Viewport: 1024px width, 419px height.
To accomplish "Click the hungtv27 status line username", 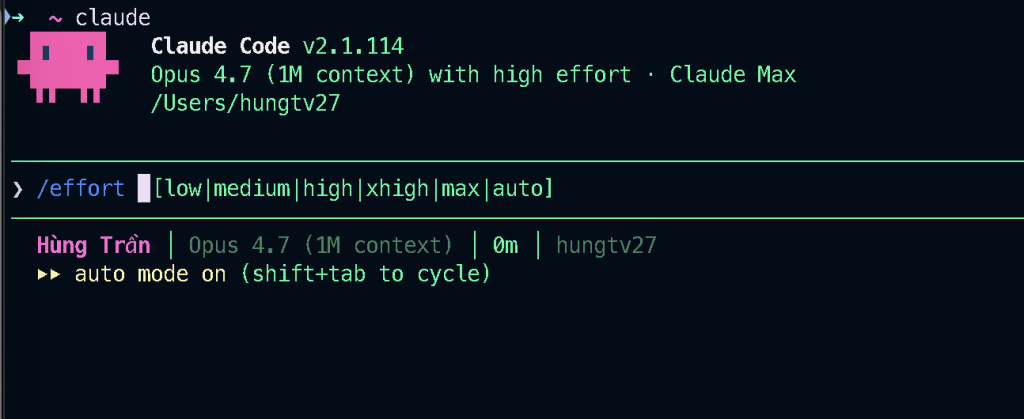I will point(607,245).
